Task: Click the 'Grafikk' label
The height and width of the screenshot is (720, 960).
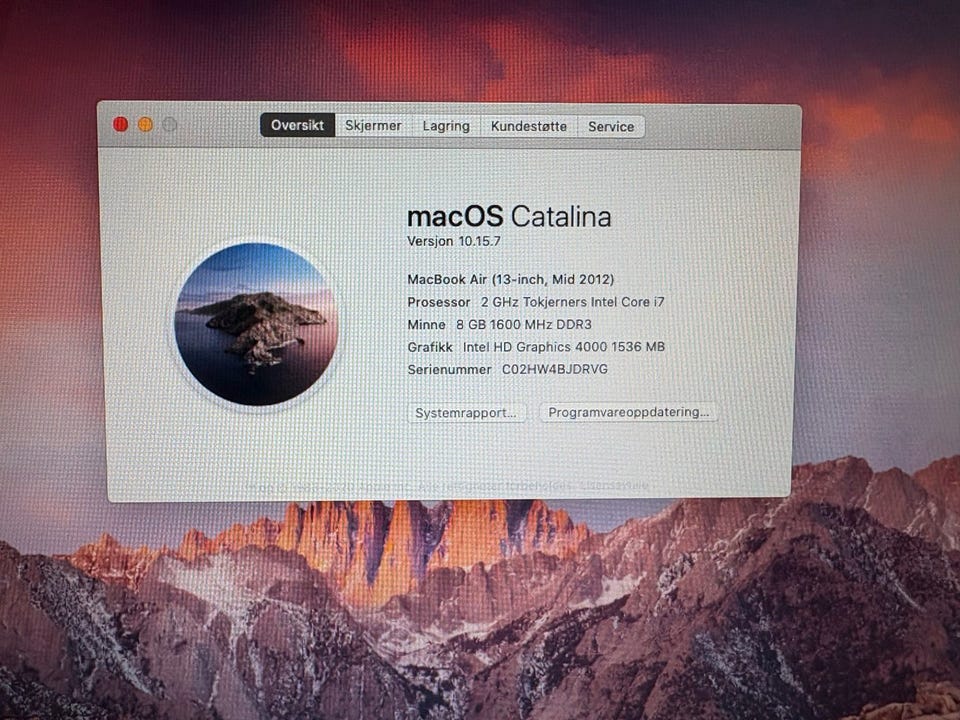Action: pos(430,347)
